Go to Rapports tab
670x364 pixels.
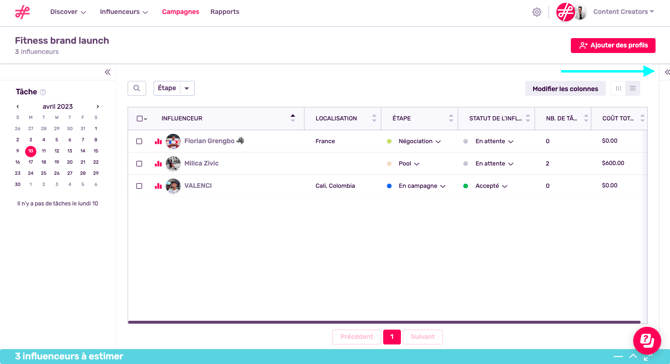coord(225,12)
